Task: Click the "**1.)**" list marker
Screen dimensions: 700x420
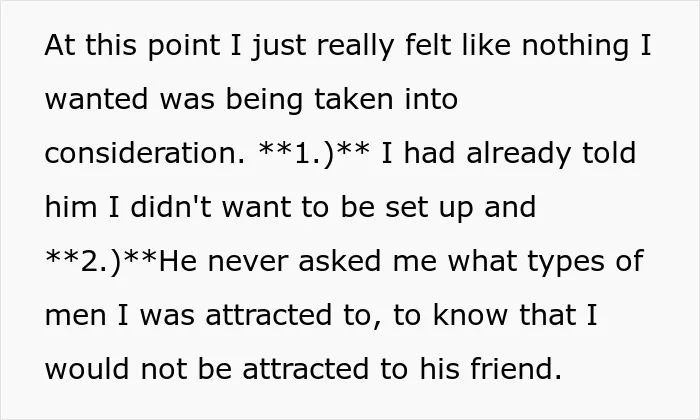Action: pos(314,154)
